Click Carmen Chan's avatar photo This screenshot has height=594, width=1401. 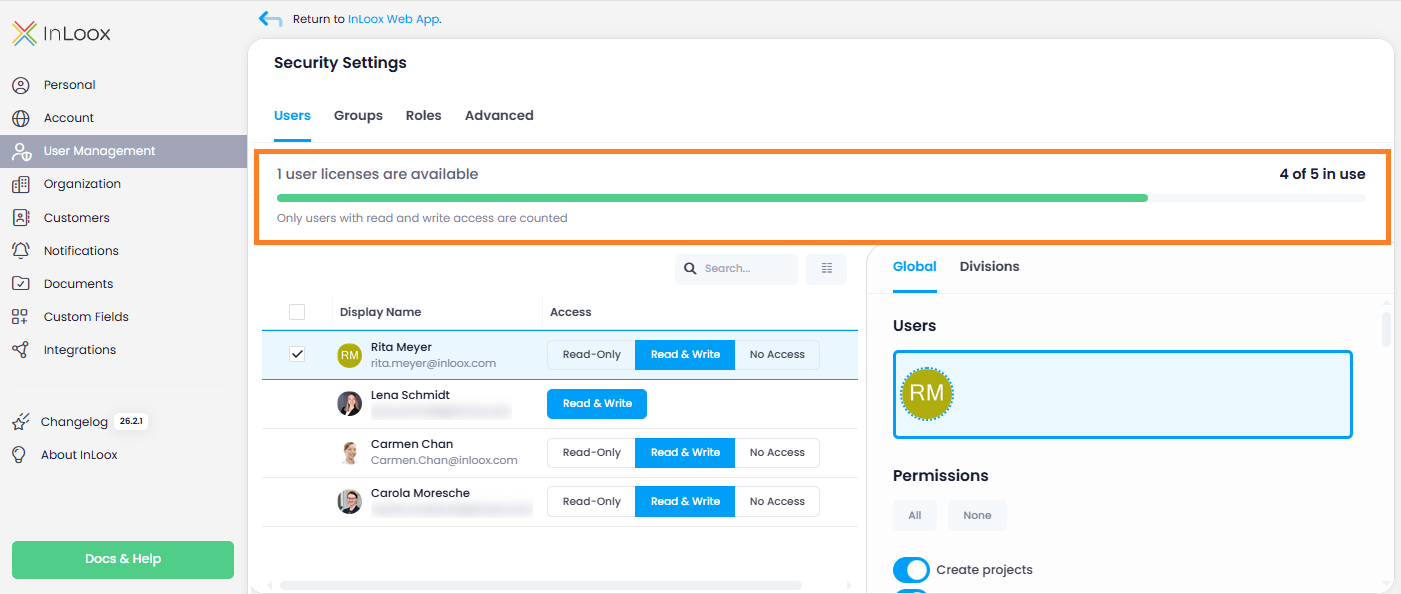[349, 453]
